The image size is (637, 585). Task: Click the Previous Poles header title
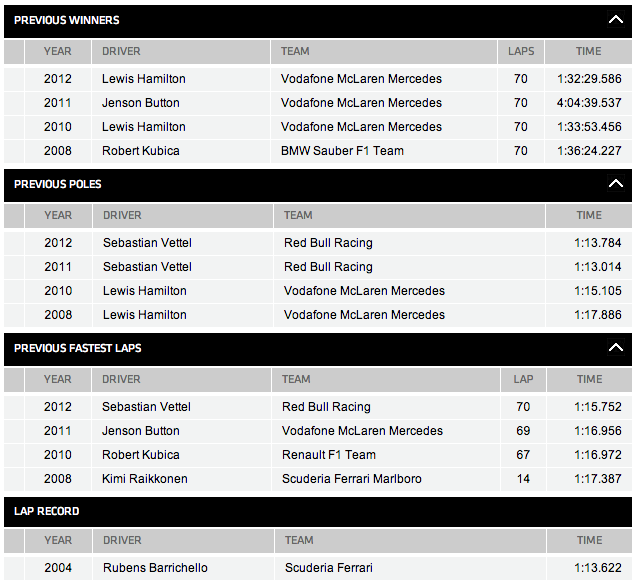[58, 184]
